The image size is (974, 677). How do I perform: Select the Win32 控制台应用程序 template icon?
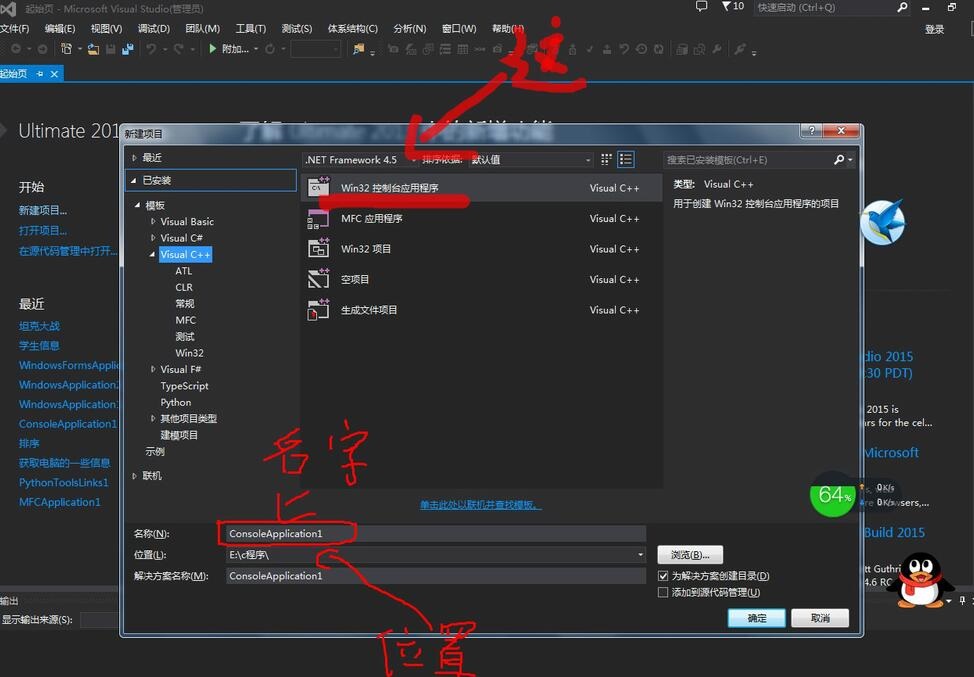318,188
